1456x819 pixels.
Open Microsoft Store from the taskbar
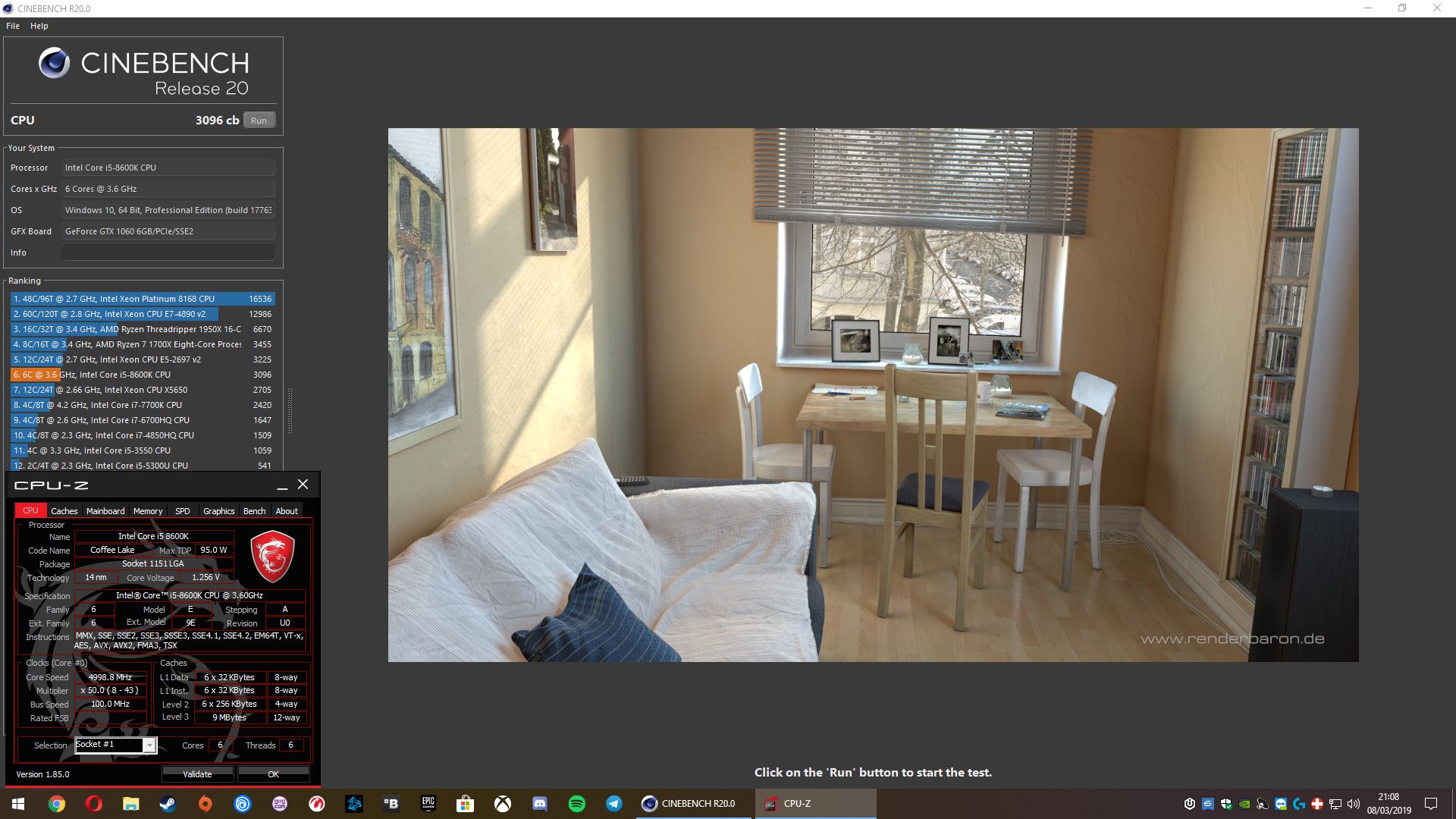(x=466, y=804)
